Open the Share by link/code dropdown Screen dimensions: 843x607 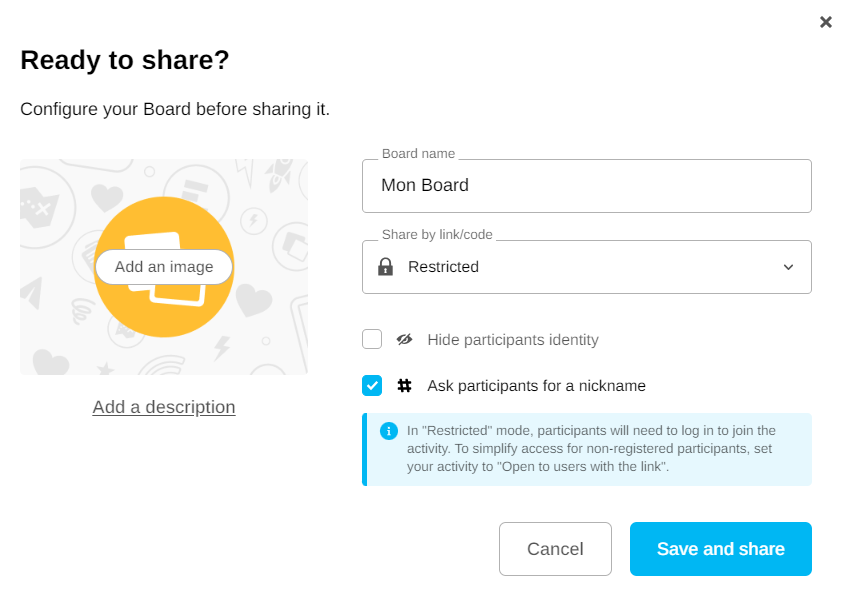(x=586, y=267)
